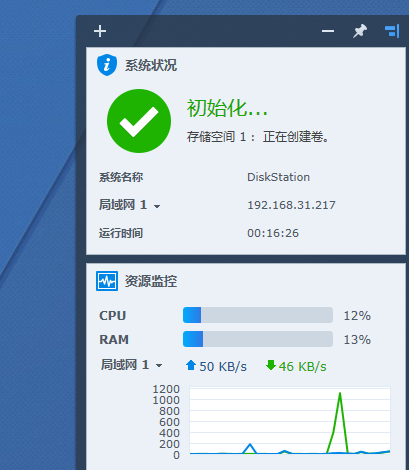Viewport: 409px width, 470px height.
Task: Add a widget with the plus icon
Action: (100, 31)
